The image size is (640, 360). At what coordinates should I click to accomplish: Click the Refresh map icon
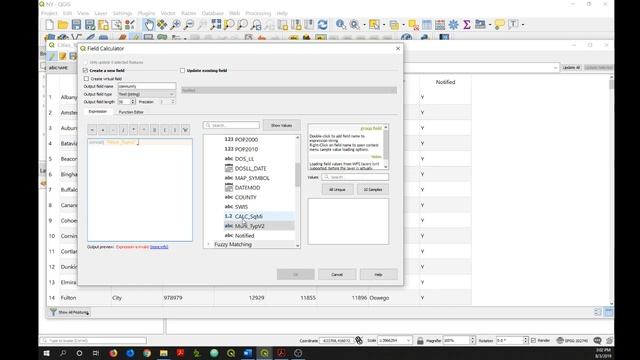click(322, 24)
